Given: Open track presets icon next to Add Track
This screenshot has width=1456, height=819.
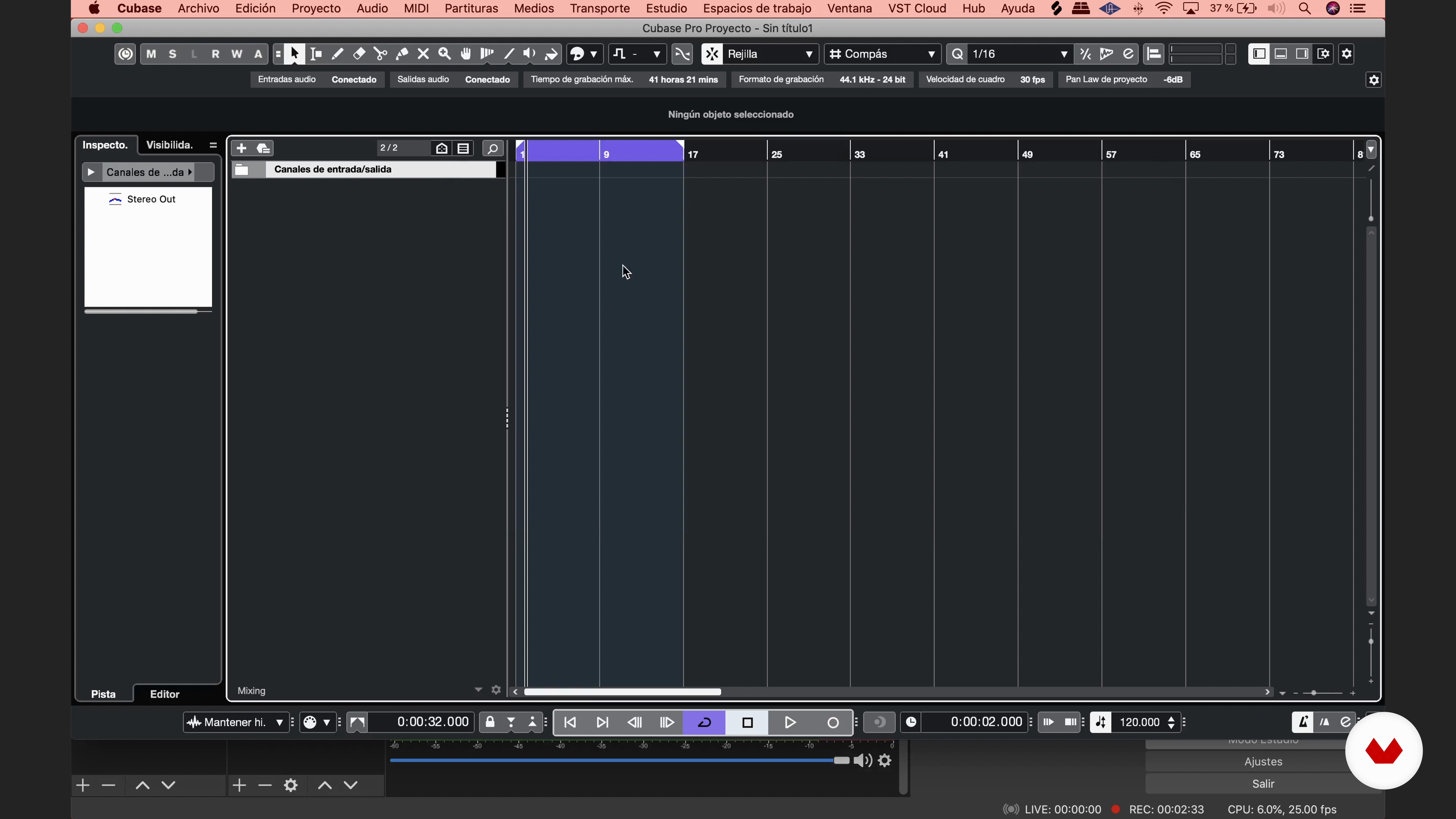Looking at the screenshot, I should 264,148.
